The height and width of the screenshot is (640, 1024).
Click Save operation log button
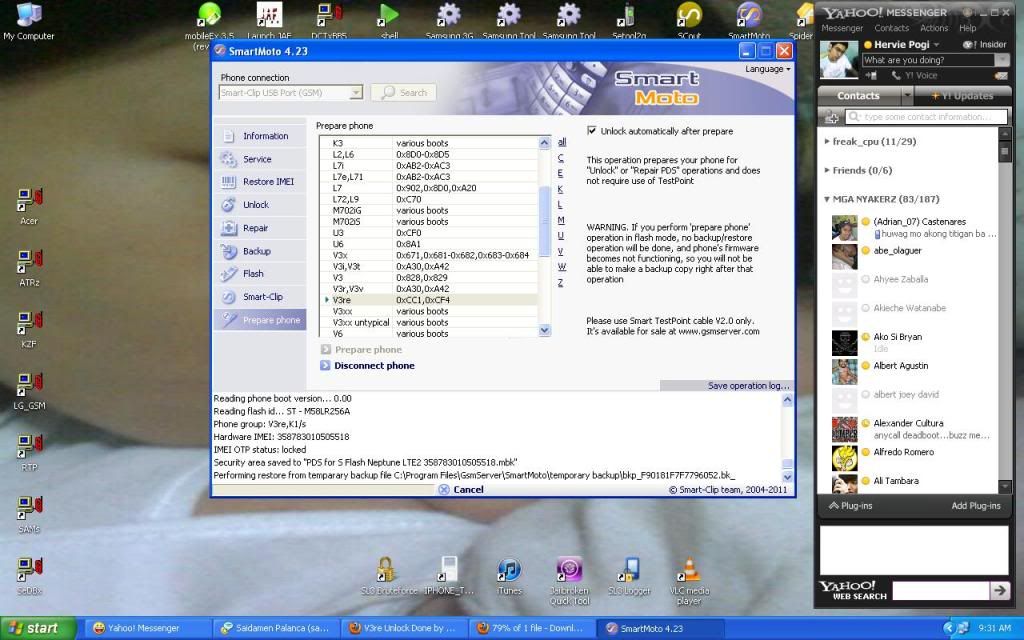(x=728, y=385)
